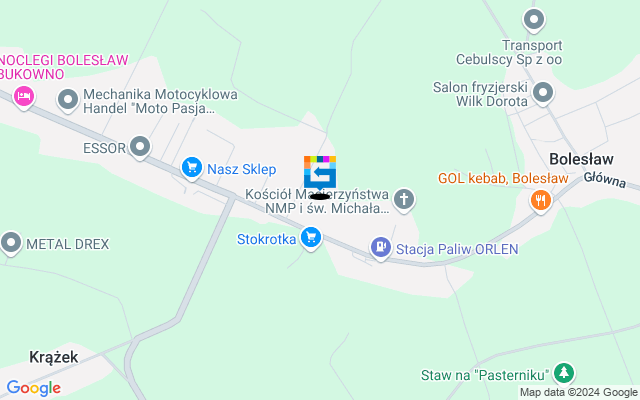
Task: Click the Map data ©2024 Google attribution
Action: coord(578,392)
